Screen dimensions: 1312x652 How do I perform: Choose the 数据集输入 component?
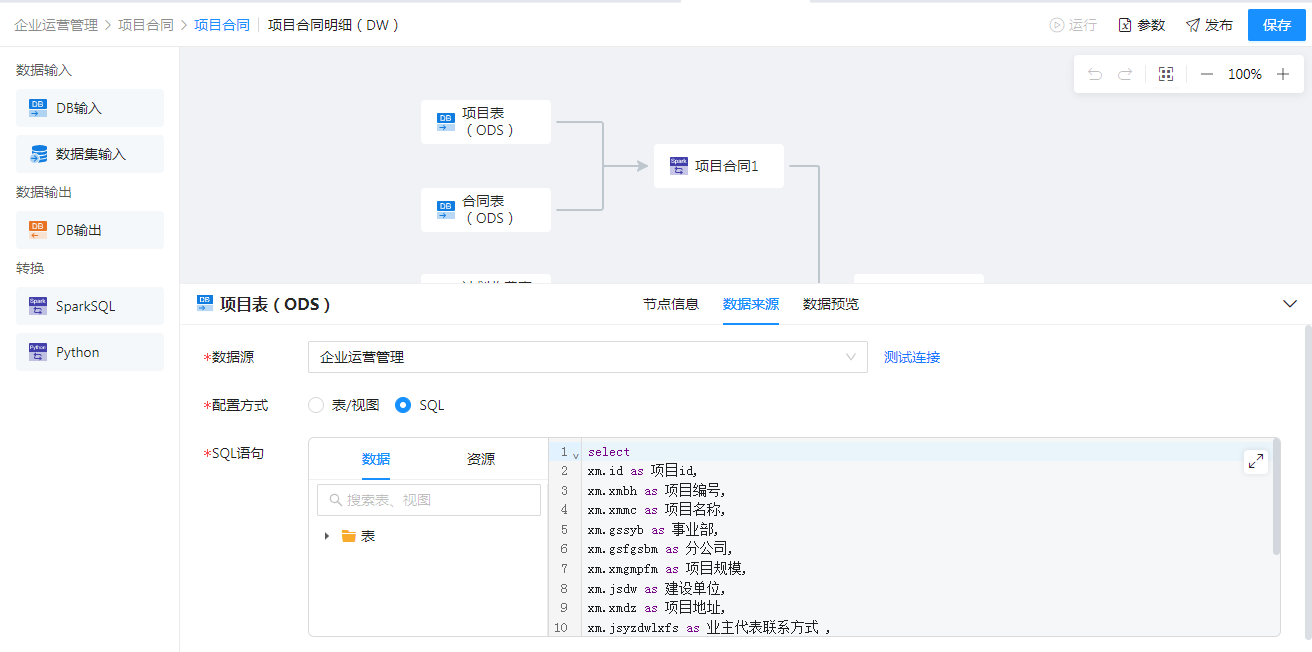point(90,154)
